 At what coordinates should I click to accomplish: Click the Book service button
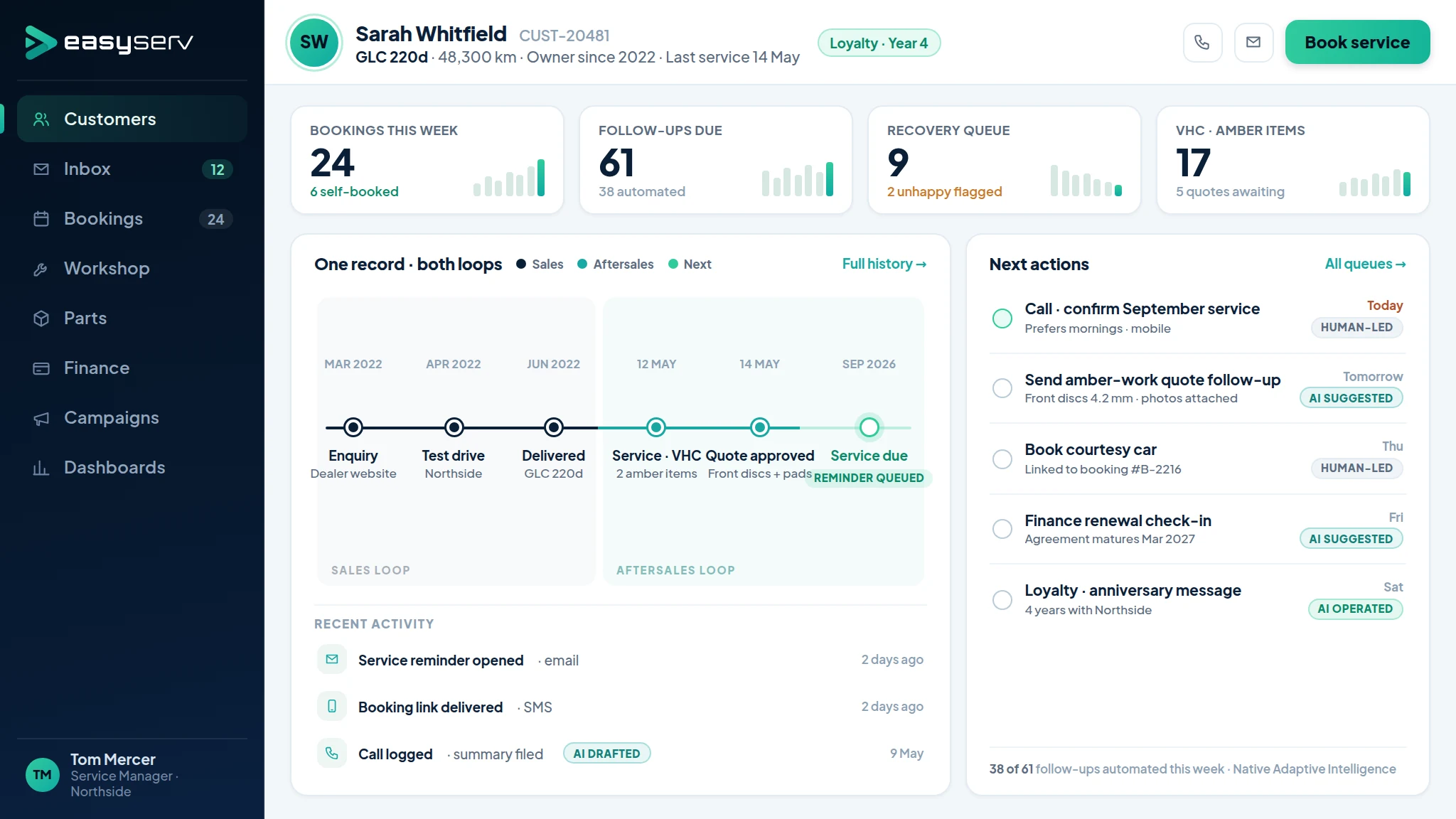pyautogui.click(x=1357, y=43)
